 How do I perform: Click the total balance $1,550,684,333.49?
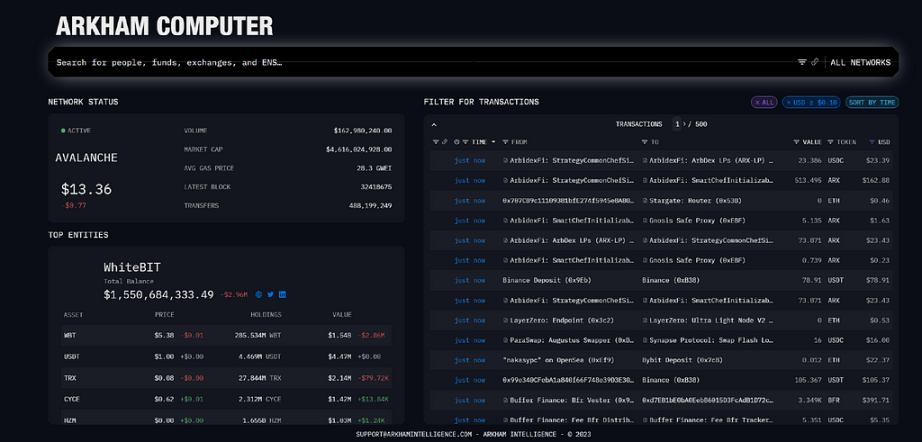(x=159, y=294)
